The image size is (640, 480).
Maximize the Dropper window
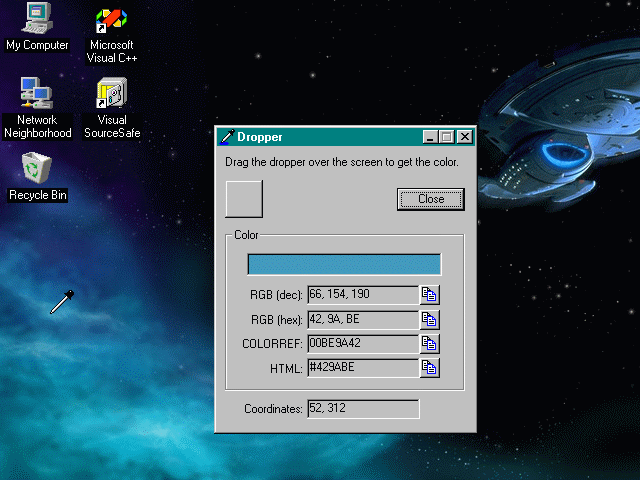point(447,137)
